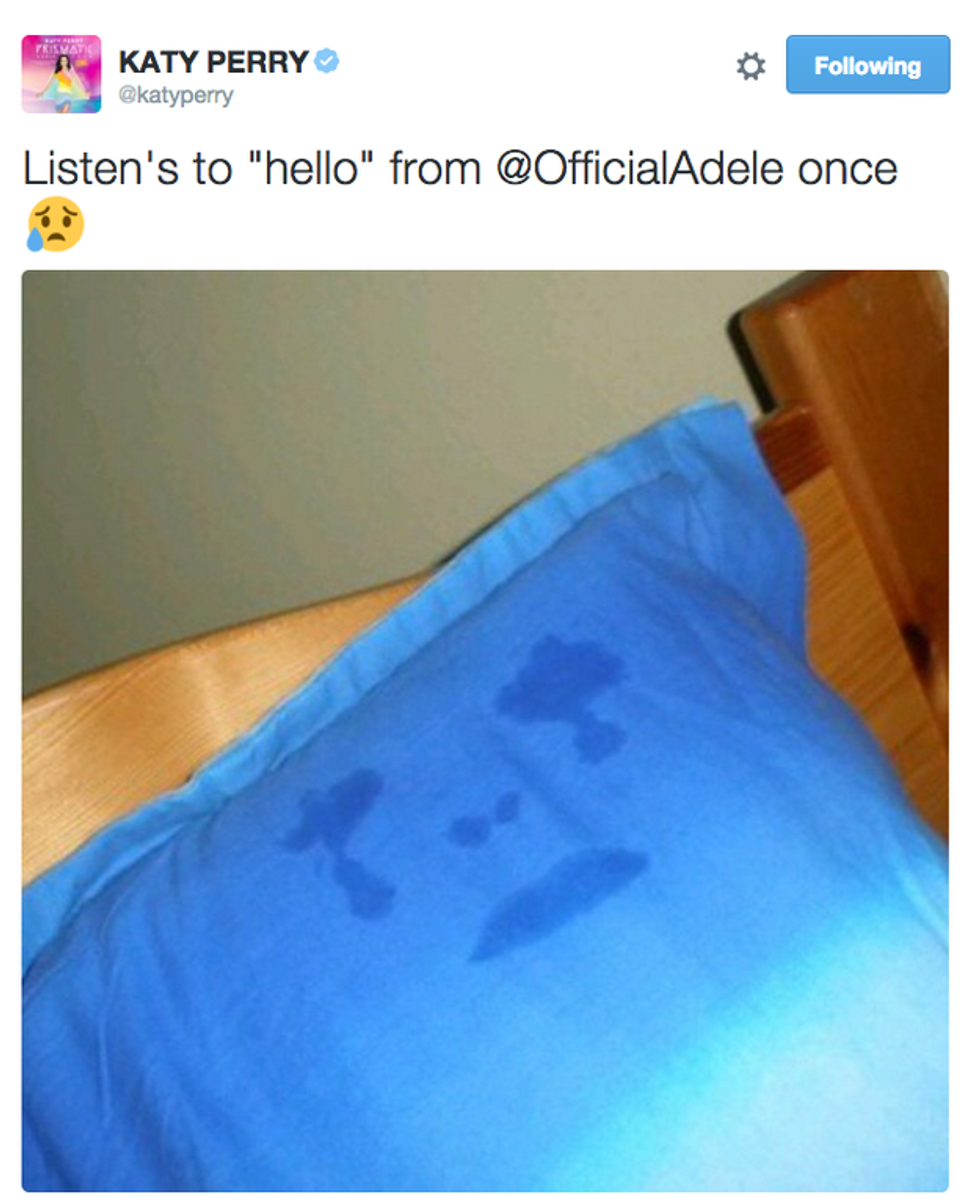Image resolution: width=980 pixels, height=1198 pixels.
Task: Click the word "from" in the tweet text
Action: coord(435,169)
